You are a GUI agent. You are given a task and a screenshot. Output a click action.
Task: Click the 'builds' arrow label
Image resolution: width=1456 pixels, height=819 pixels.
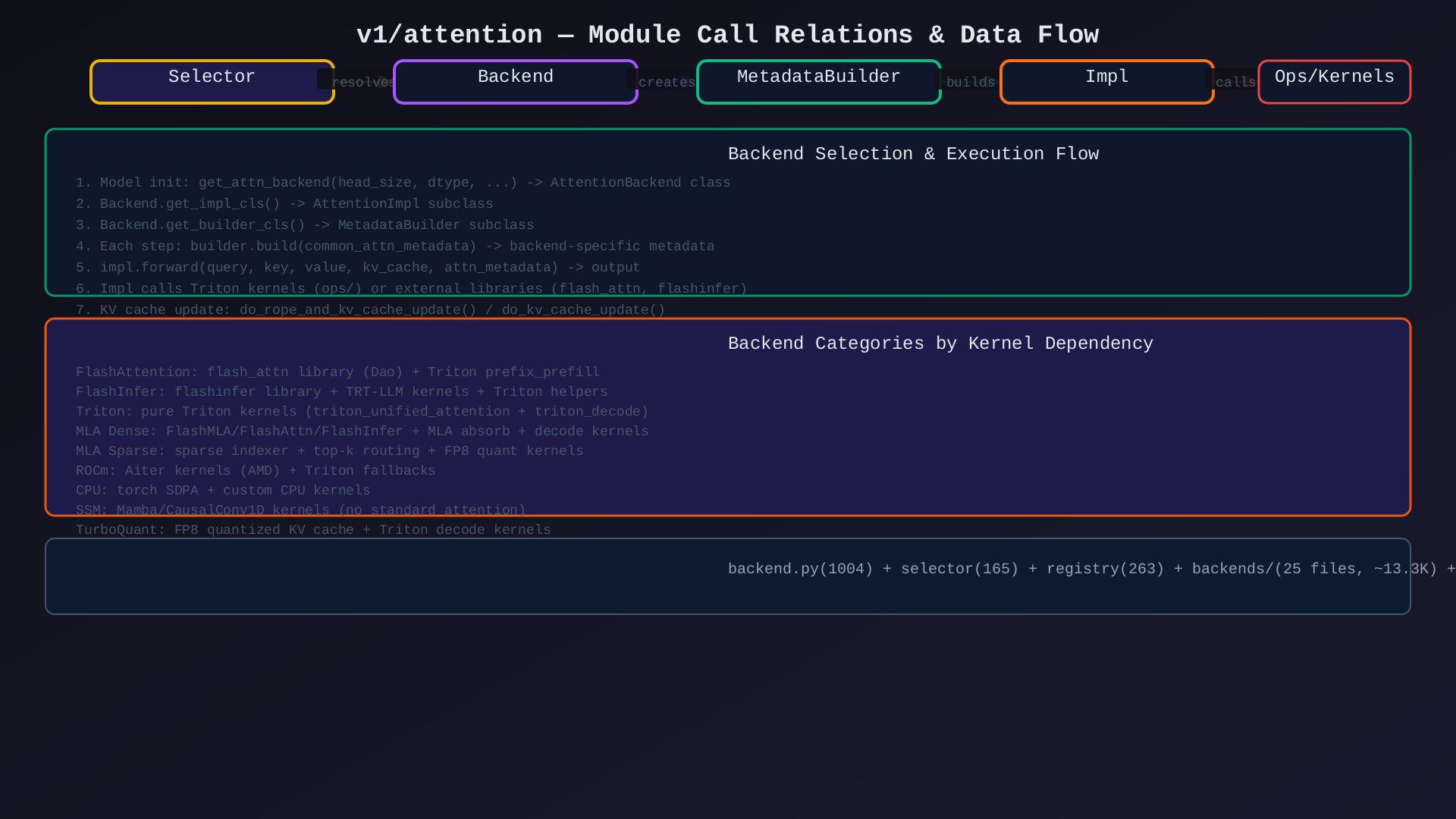pos(970,83)
